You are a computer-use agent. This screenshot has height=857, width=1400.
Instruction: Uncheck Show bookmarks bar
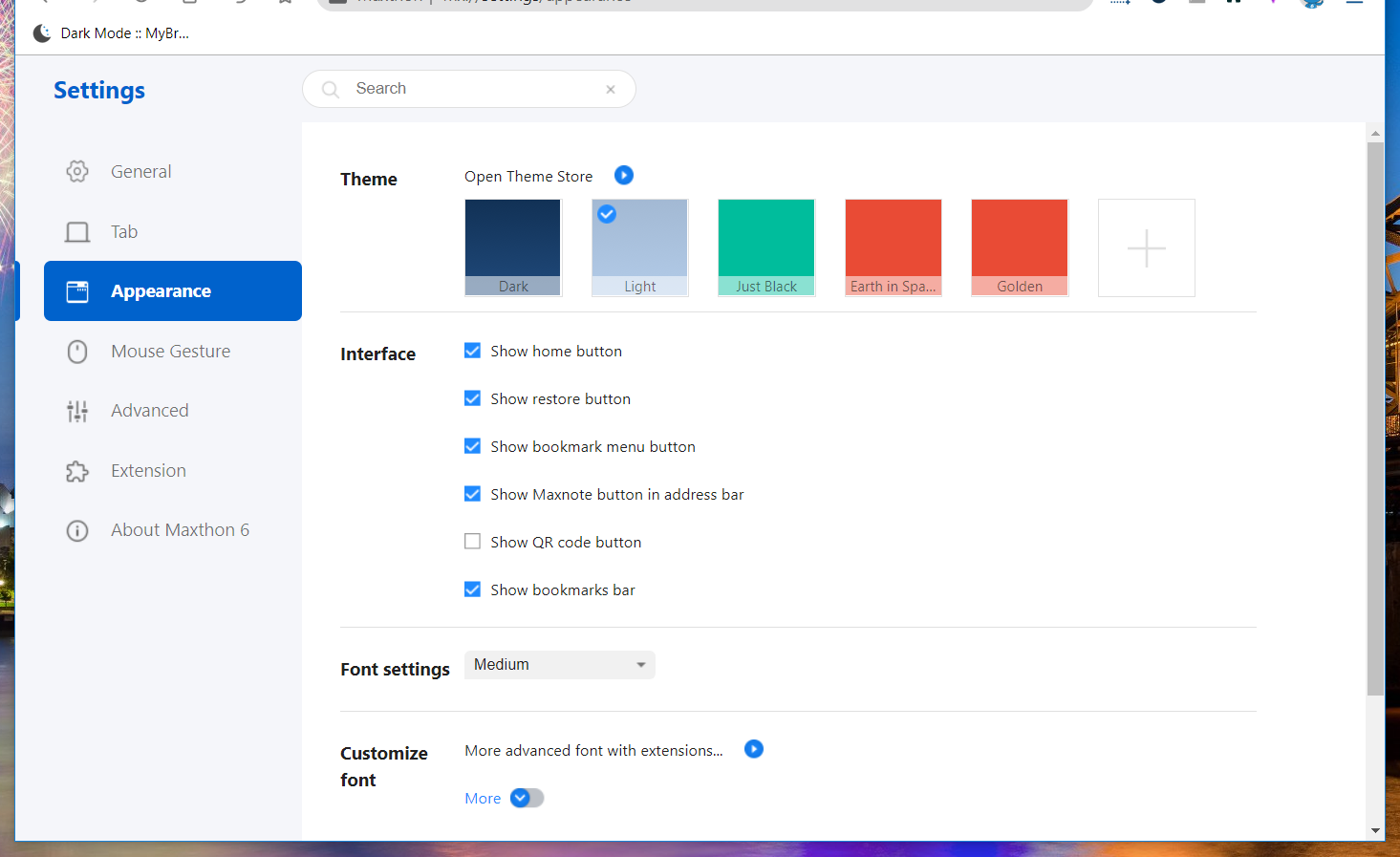(472, 589)
